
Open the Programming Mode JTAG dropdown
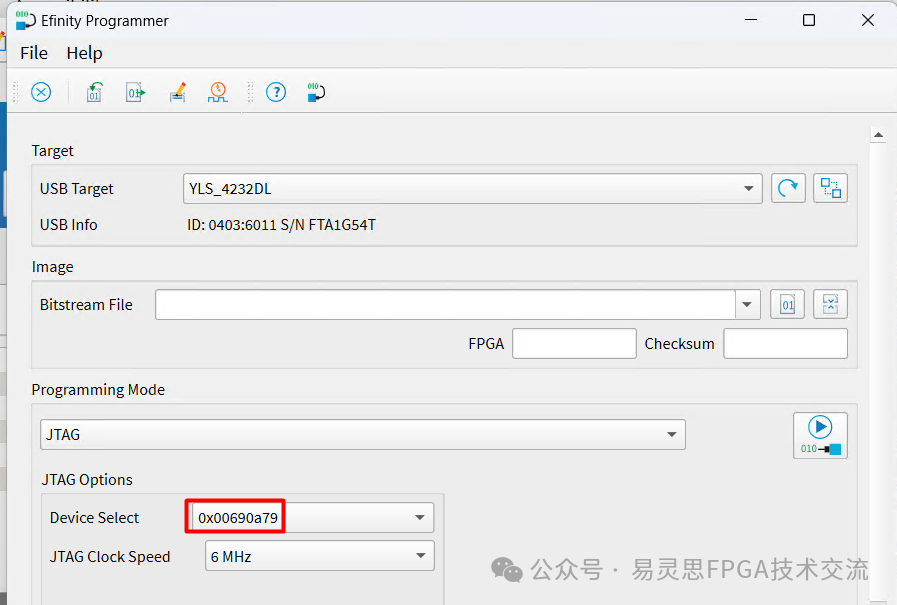coord(672,435)
